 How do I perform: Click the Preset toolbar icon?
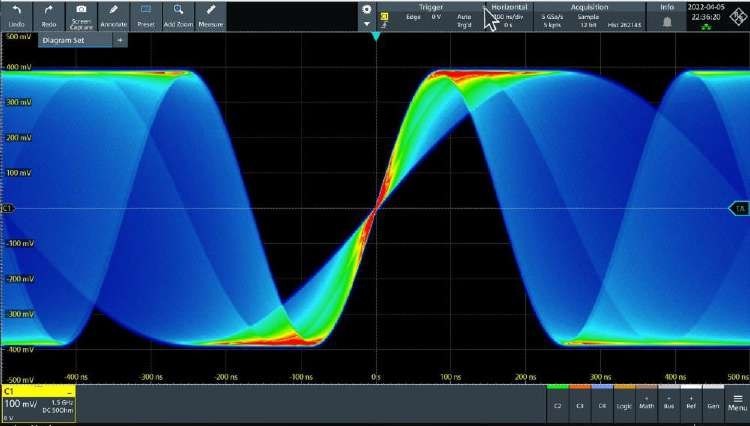click(x=146, y=14)
